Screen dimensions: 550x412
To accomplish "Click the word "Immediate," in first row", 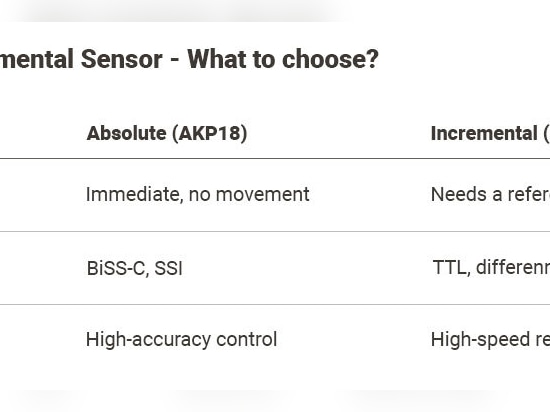I will click(x=135, y=195).
